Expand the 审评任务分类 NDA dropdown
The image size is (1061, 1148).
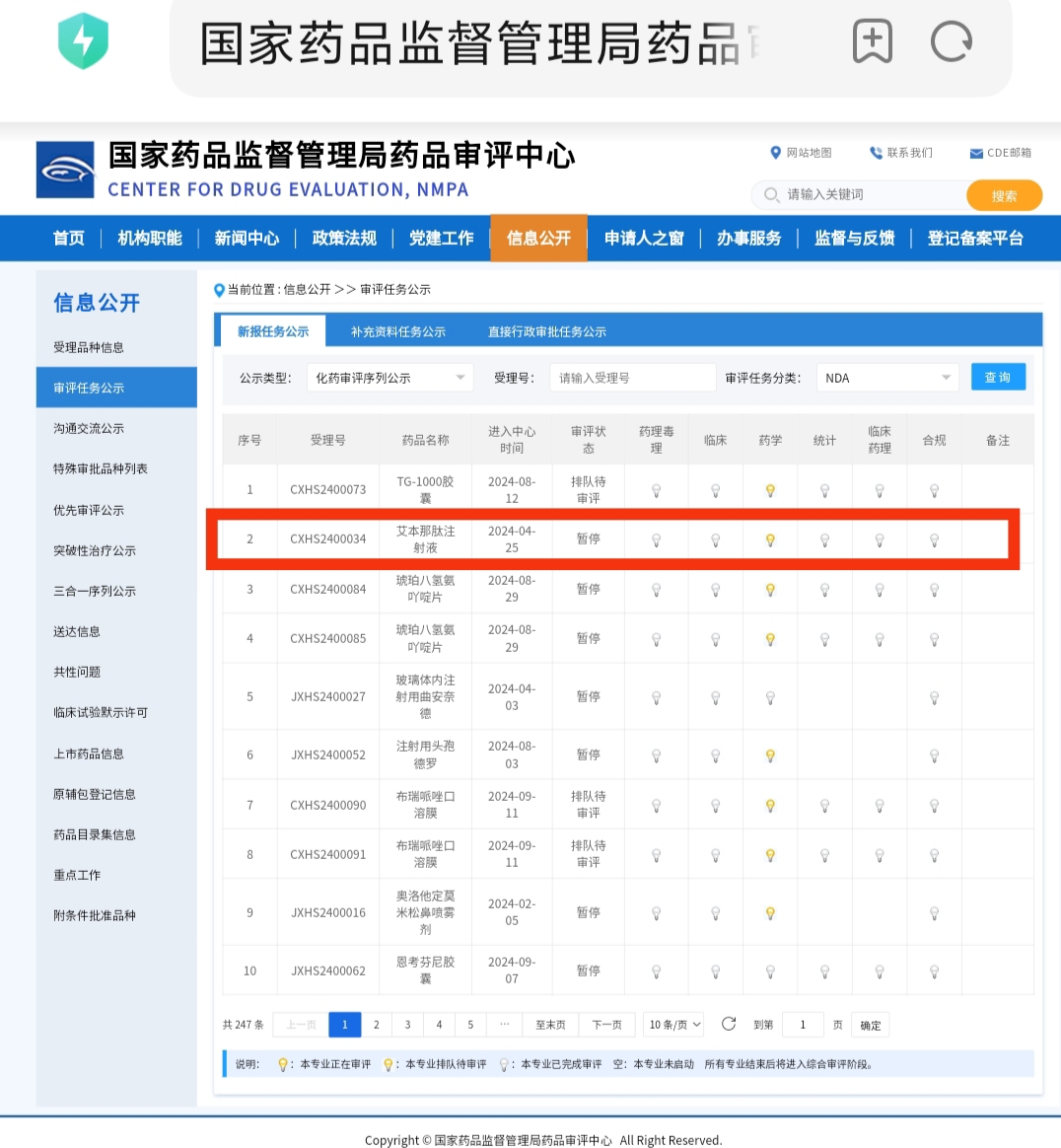click(x=887, y=378)
